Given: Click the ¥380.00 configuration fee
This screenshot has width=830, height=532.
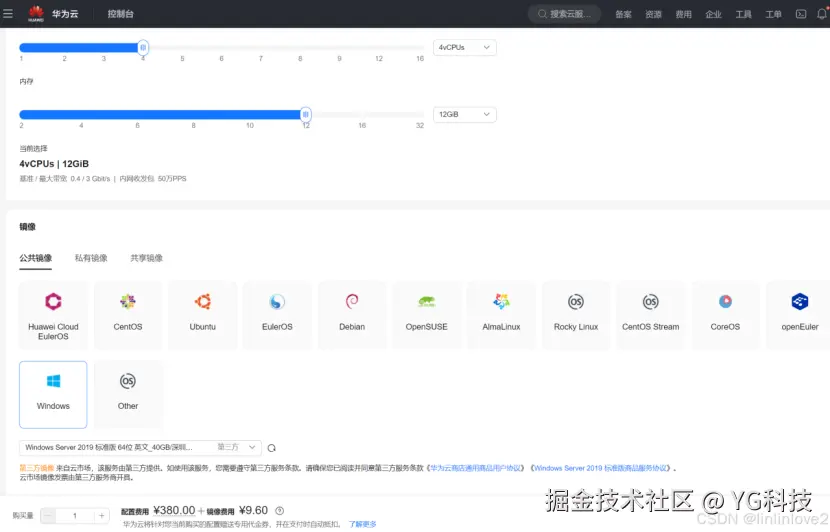Looking at the screenshot, I should [174, 510].
